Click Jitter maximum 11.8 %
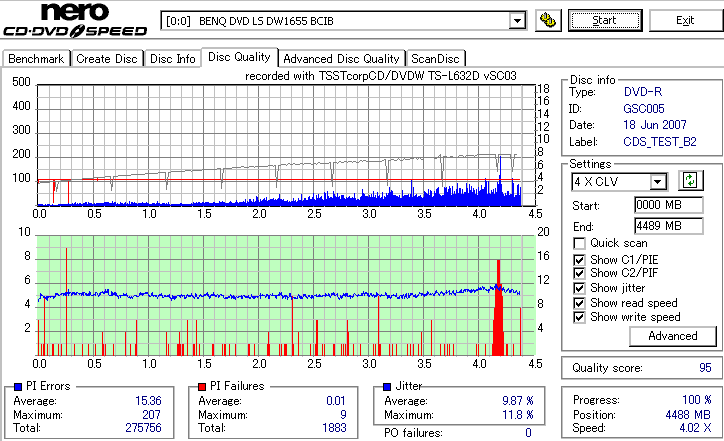Viewport: 724px width, 441px height. (518, 415)
